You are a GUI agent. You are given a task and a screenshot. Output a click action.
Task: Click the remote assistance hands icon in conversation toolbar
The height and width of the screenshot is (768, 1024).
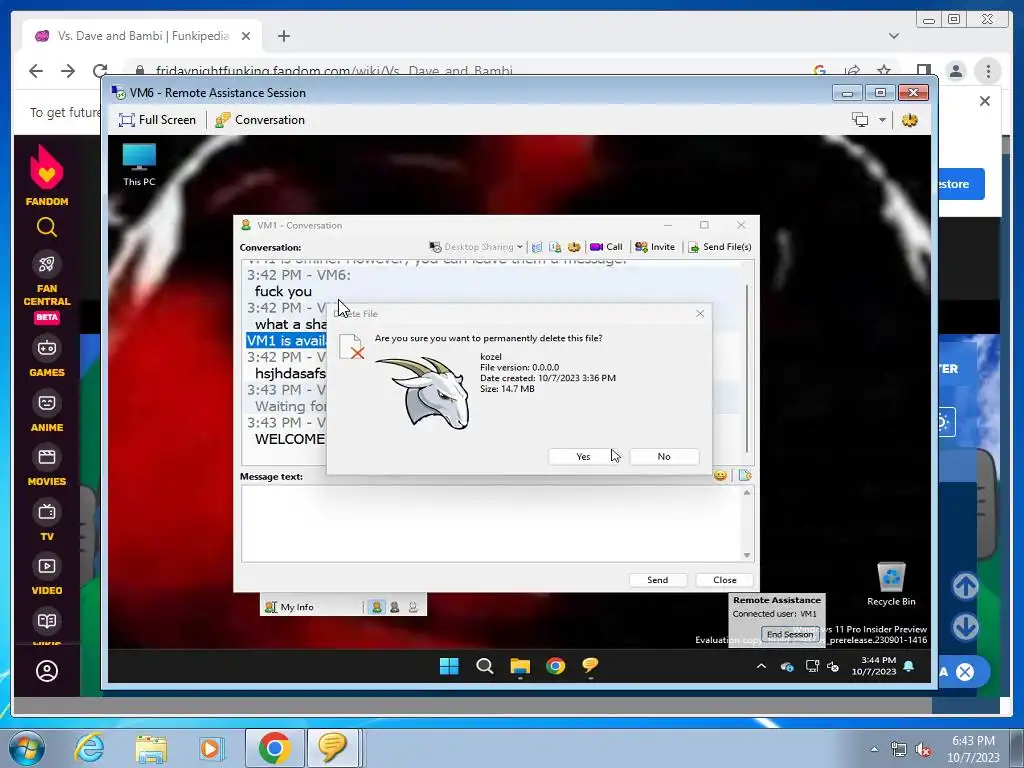click(574, 247)
